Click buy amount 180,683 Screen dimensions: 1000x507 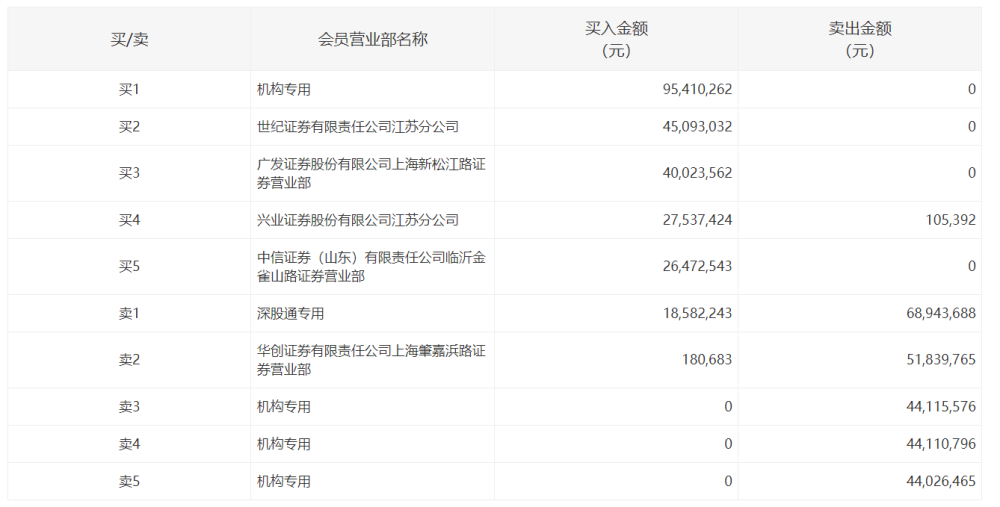point(707,360)
